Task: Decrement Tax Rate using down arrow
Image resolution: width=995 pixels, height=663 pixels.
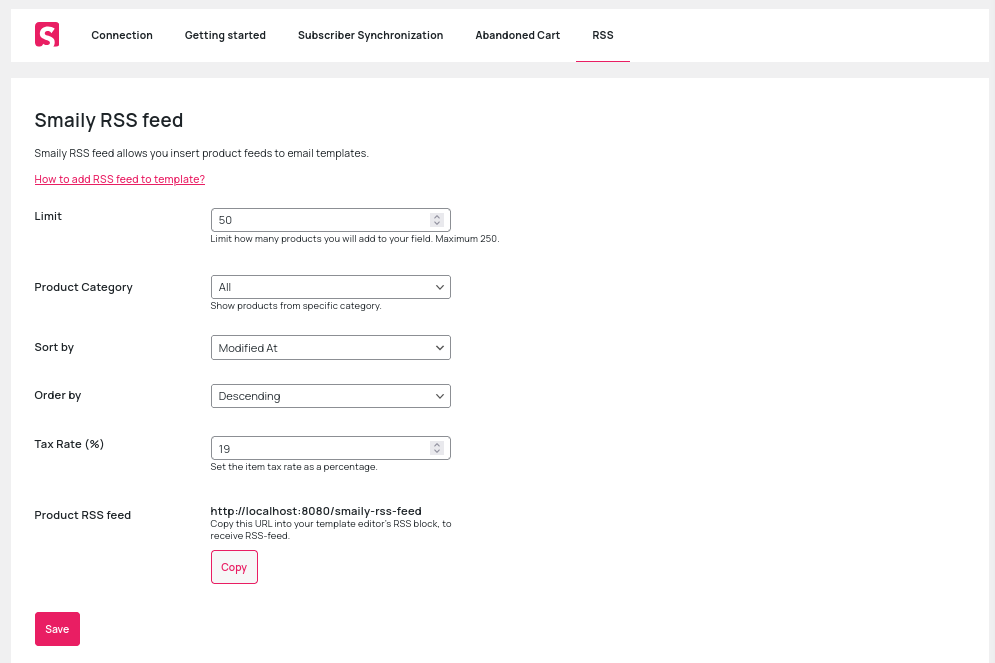Action: pos(437,452)
